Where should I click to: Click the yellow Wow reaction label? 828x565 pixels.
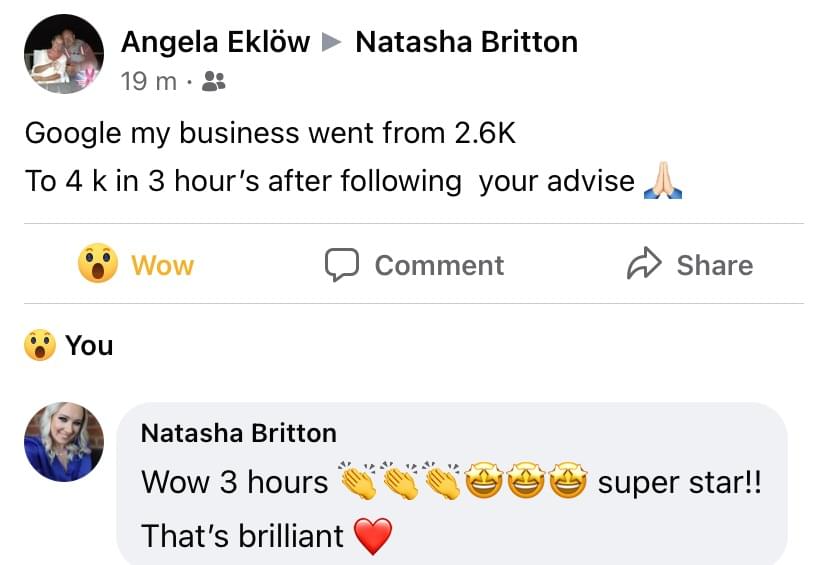(x=162, y=266)
